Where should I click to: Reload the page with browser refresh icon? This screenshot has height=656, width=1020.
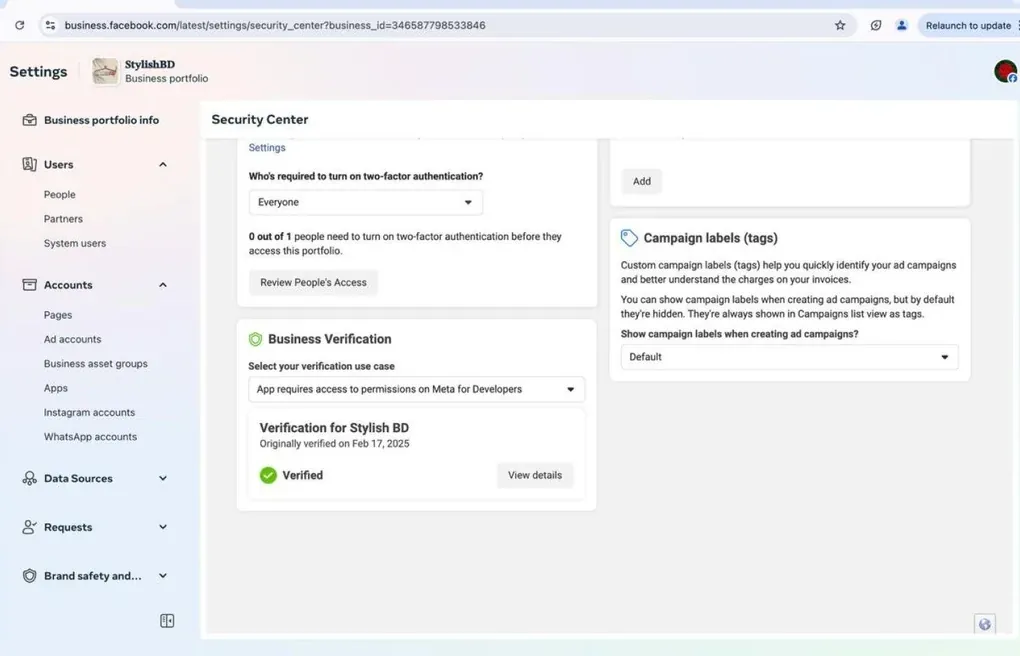pos(20,25)
